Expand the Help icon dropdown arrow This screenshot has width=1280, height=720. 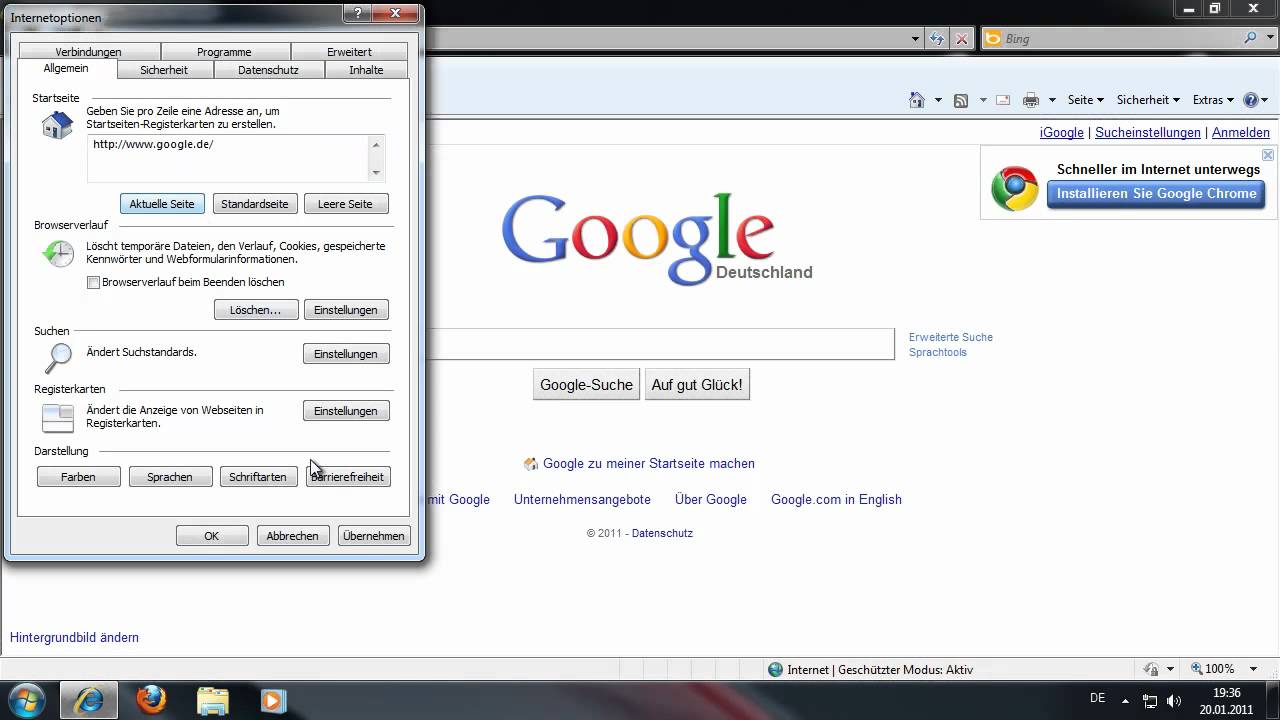[1265, 100]
